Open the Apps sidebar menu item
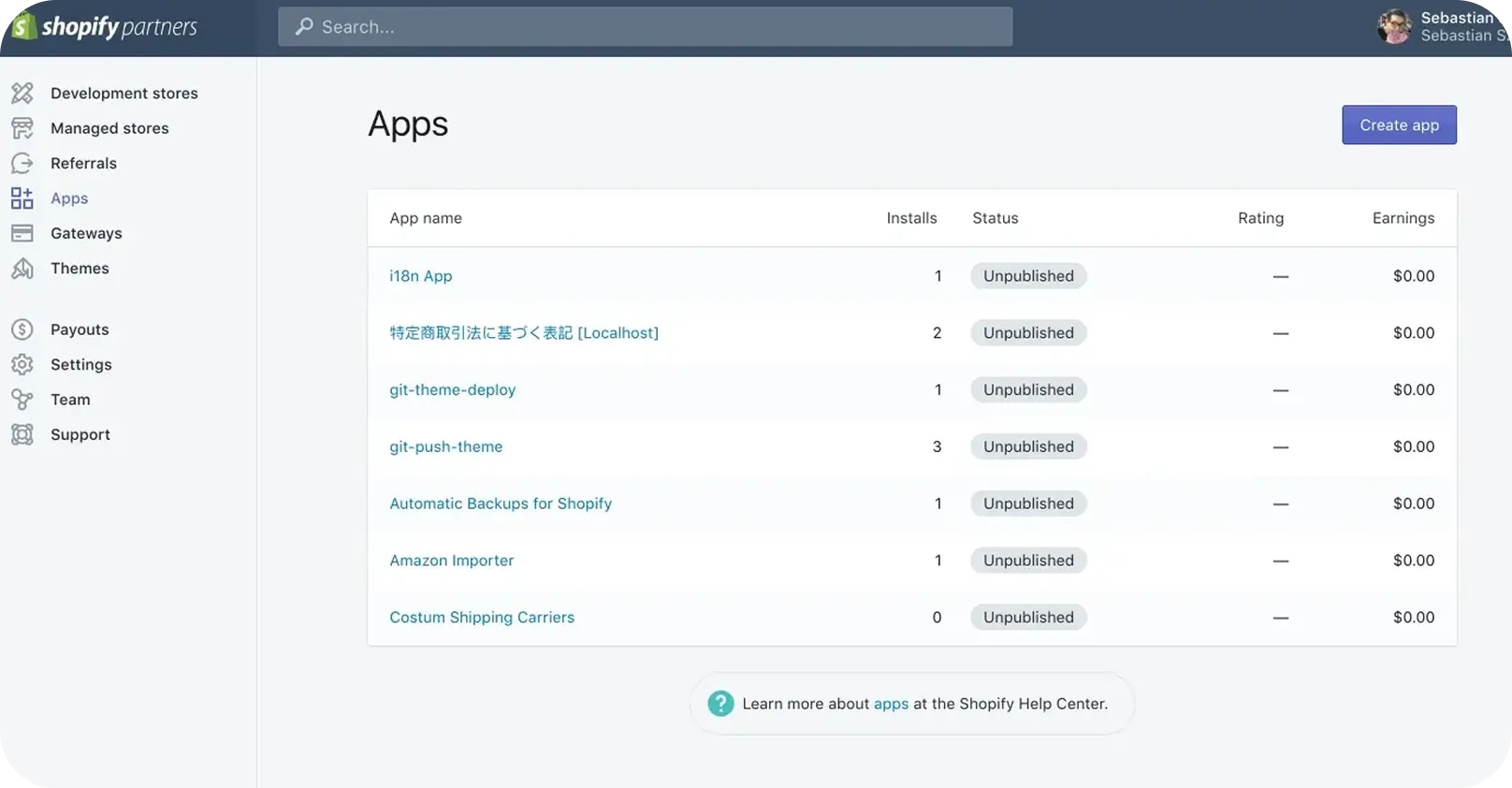 (69, 198)
